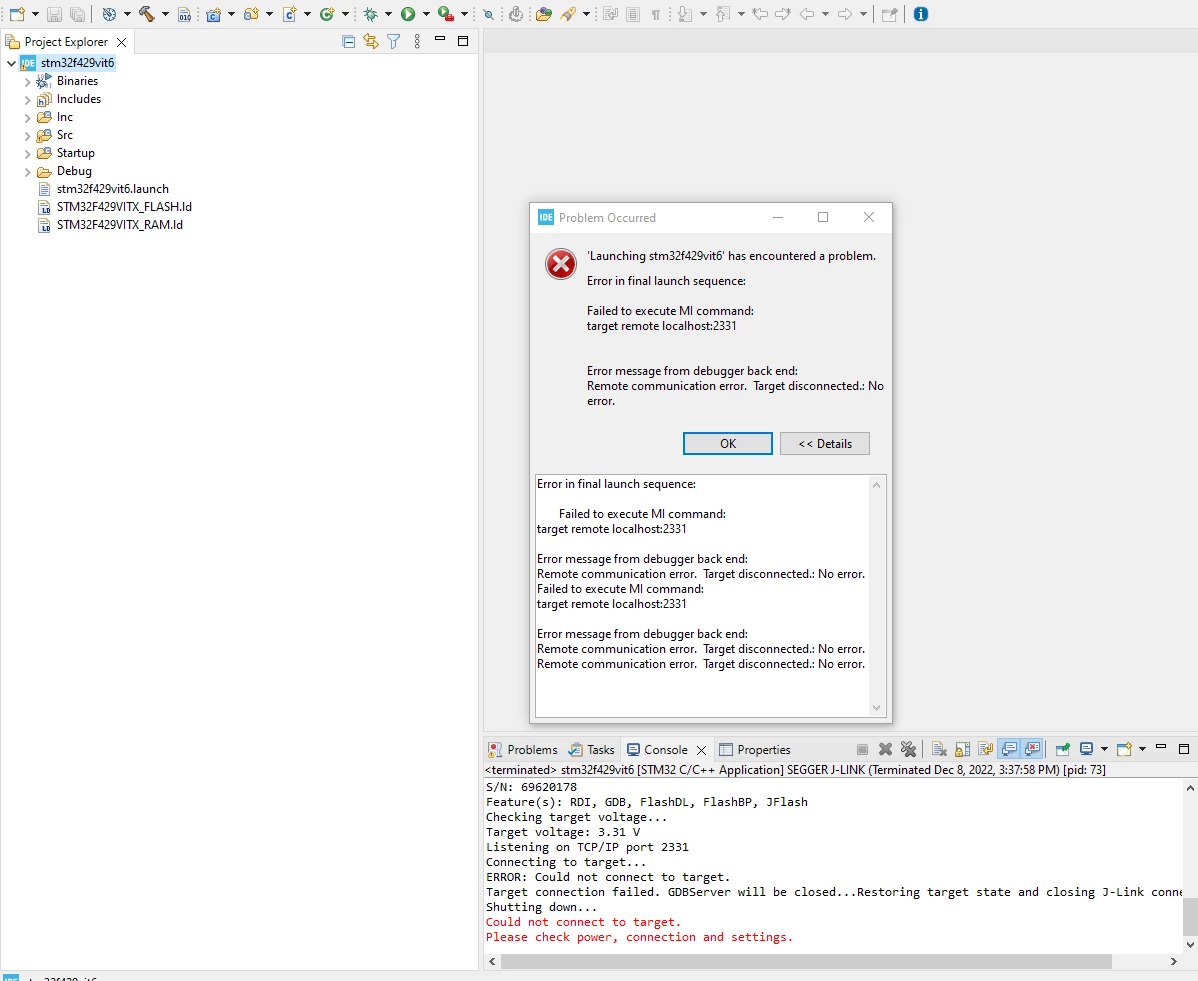Click the Clear Console icon
1198x981 pixels.
(x=940, y=749)
